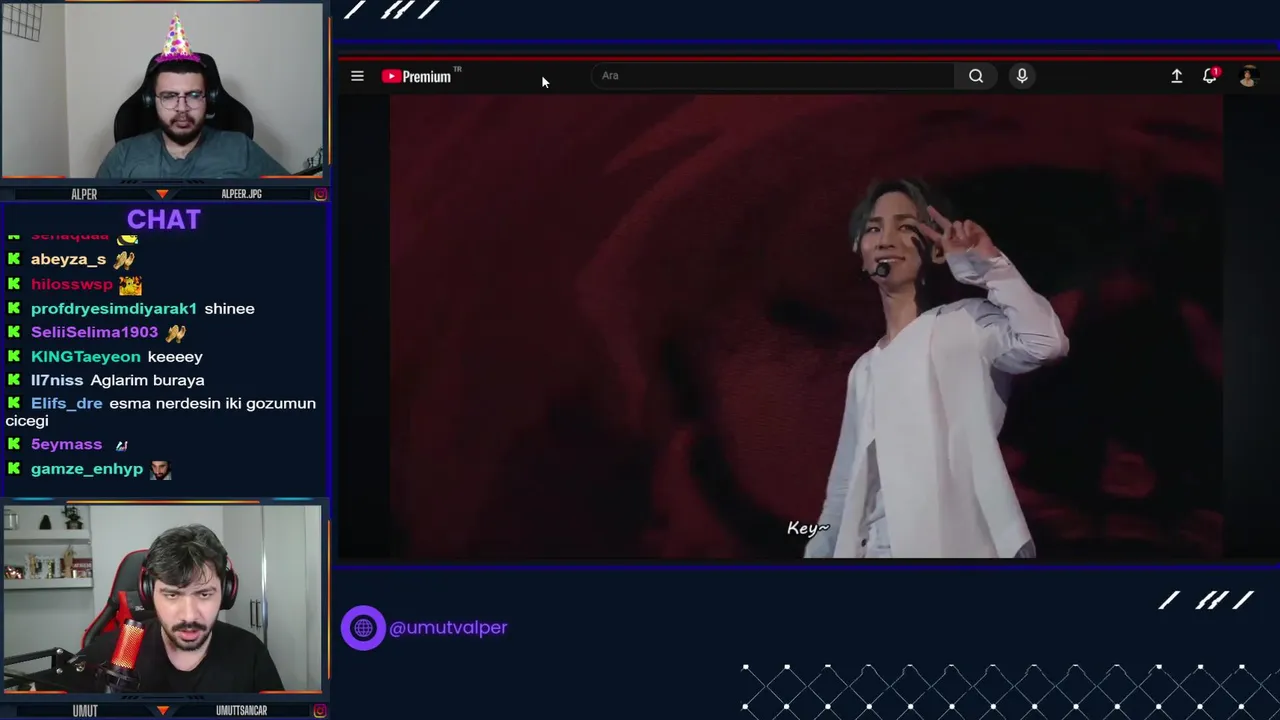This screenshot has width=1280, height=720.
Task: Select chat user hilosswsp
Action: point(72,284)
